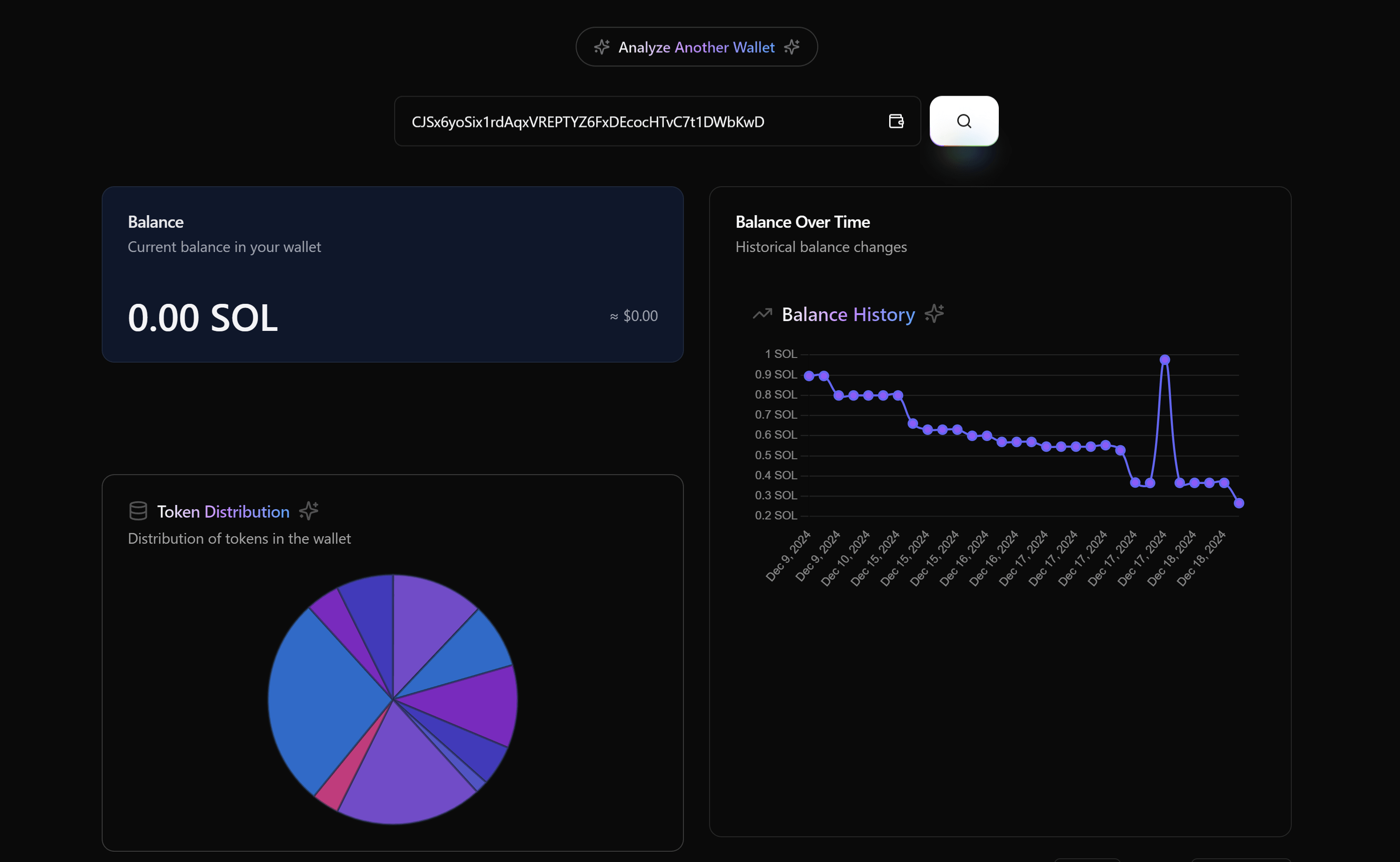The width and height of the screenshot is (1400, 862).
Task: Click the Token Distribution heading
Action: coord(223,512)
